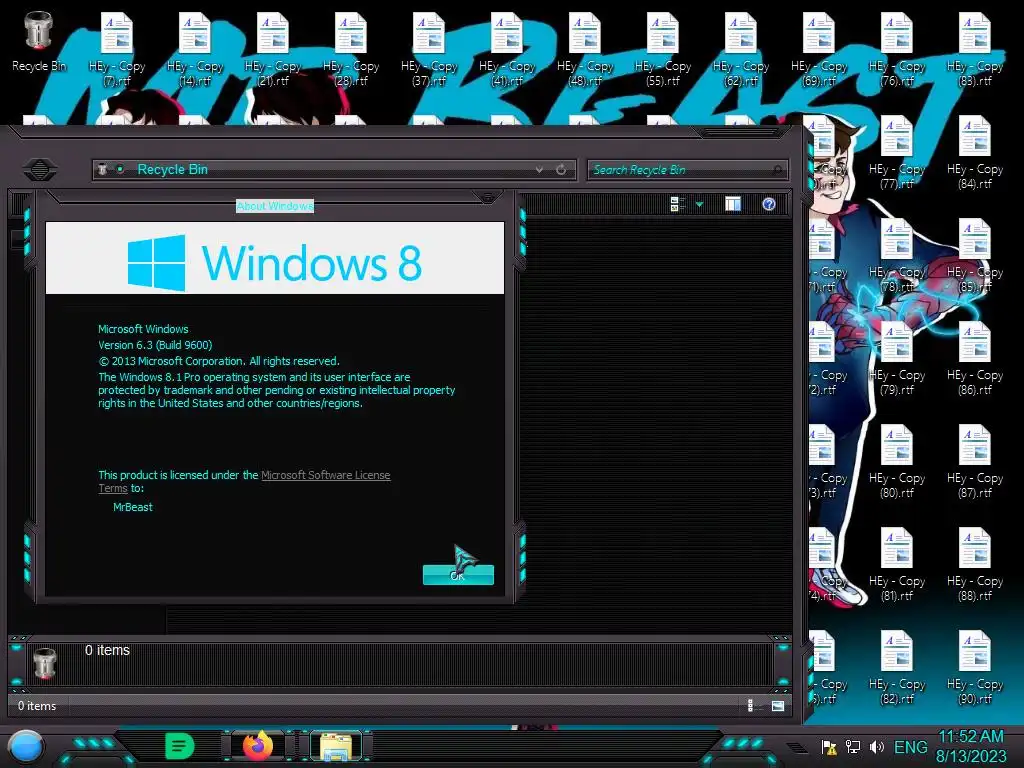Select HEy - Copy (78).rtf on desktop
This screenshot has height=768, width=1024.
[897, 256]
